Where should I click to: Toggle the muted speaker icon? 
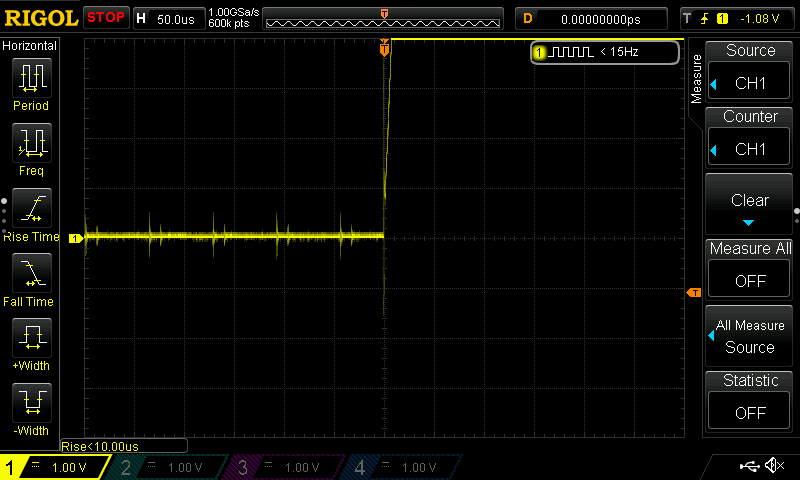(x=774, y=466)
